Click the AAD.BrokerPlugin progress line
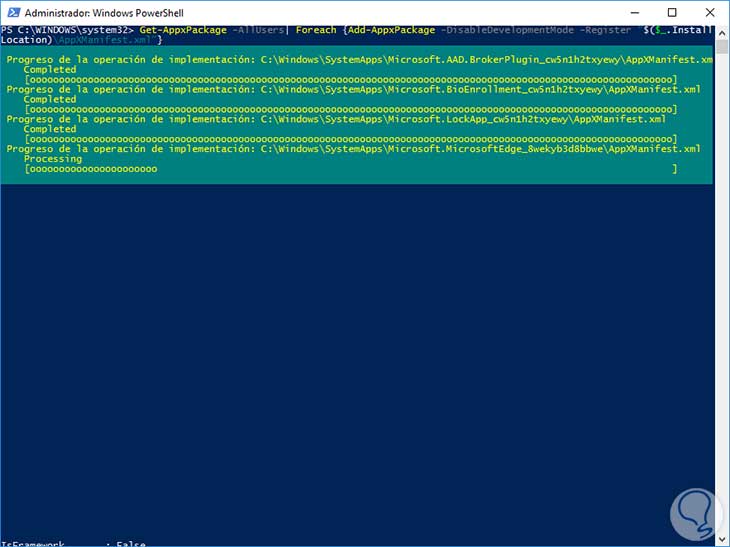This screenshot has width=730, height=547. (359, 60)
